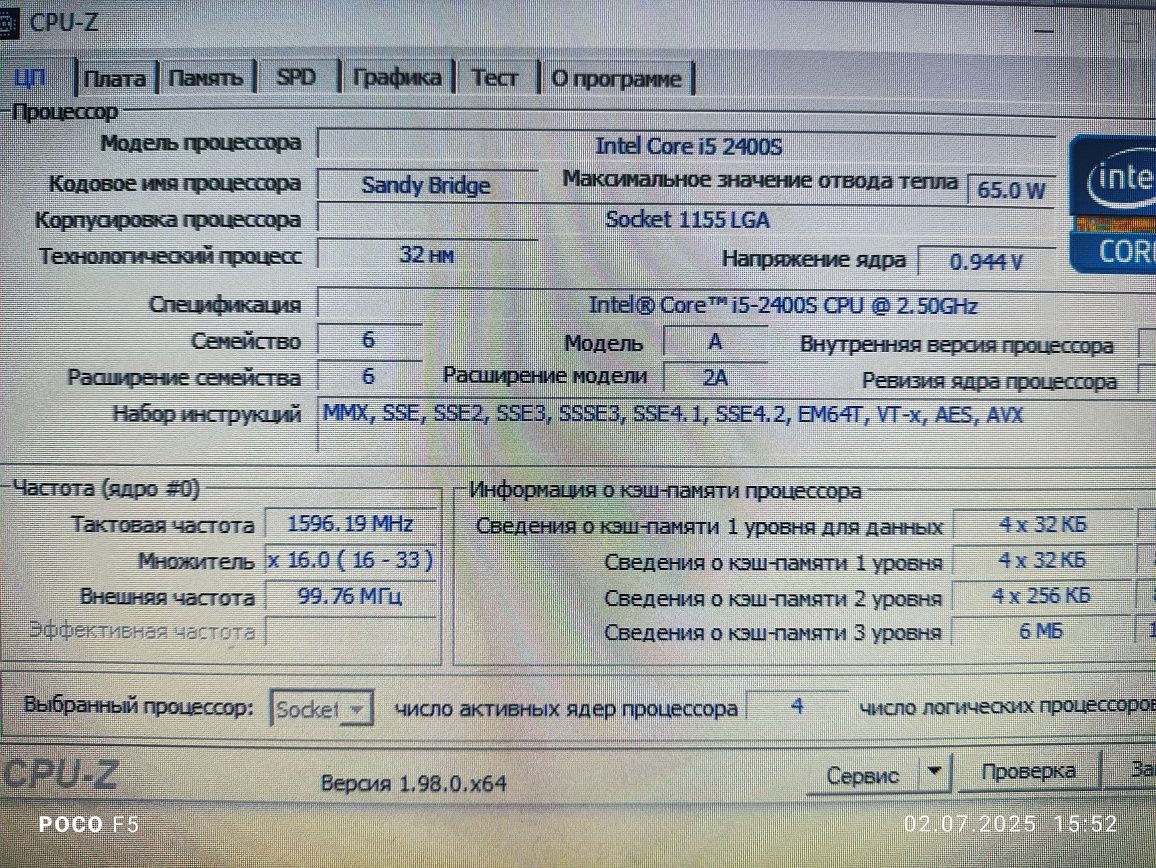The height and width of the screenshot is (868, 1156).
Task: Click the Набор инструкций label
Action: 206,414
